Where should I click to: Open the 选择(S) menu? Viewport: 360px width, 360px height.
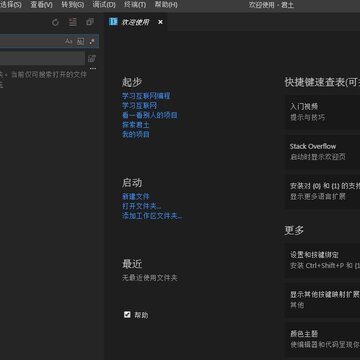(x=11, y=5)
